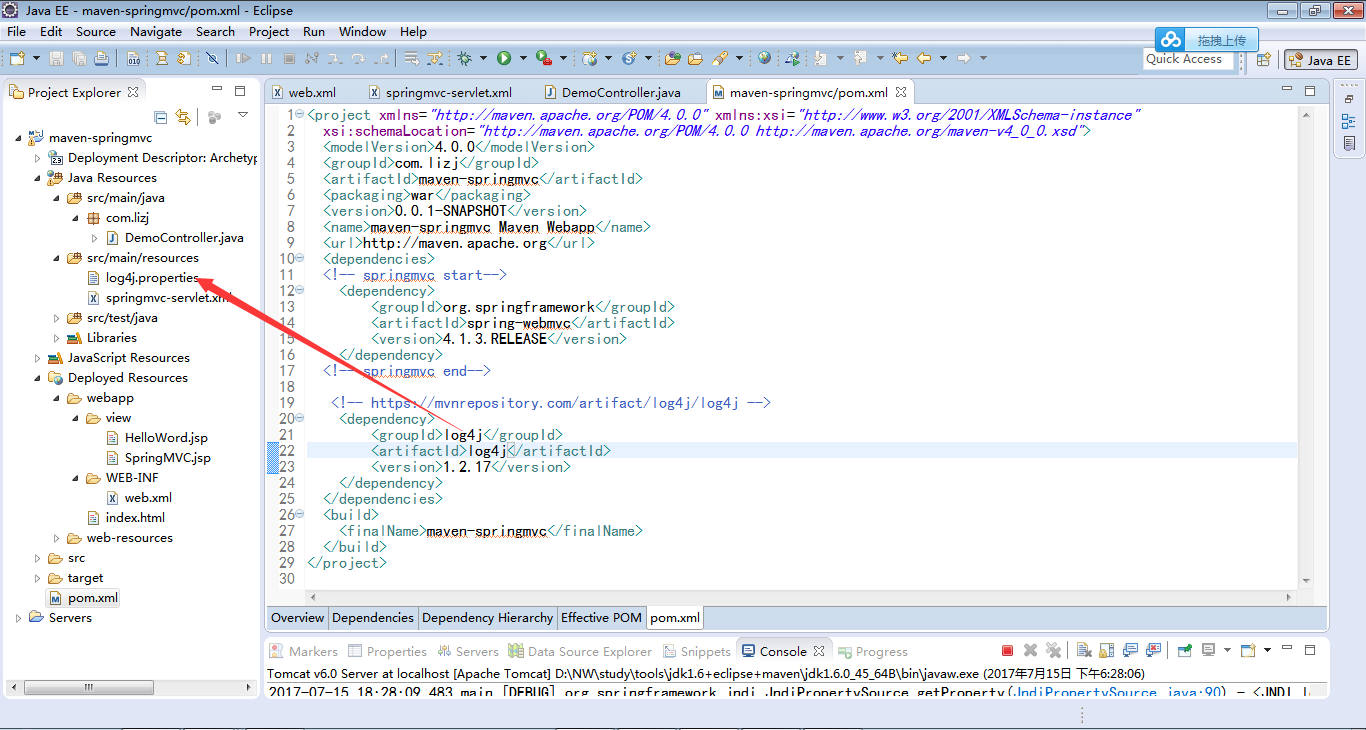Select SpringMVC.jsp in the tree
The image size is (1366, 730).
tap(158, 458)
